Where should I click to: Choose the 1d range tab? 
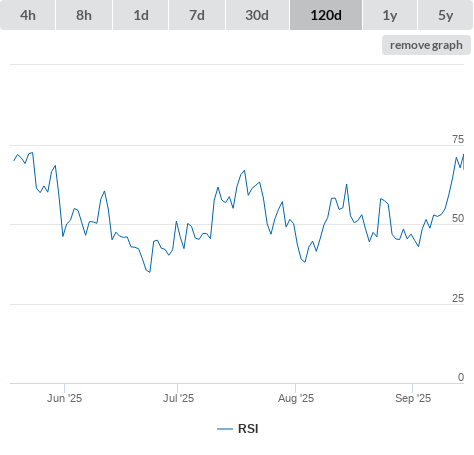coord(141,15)
